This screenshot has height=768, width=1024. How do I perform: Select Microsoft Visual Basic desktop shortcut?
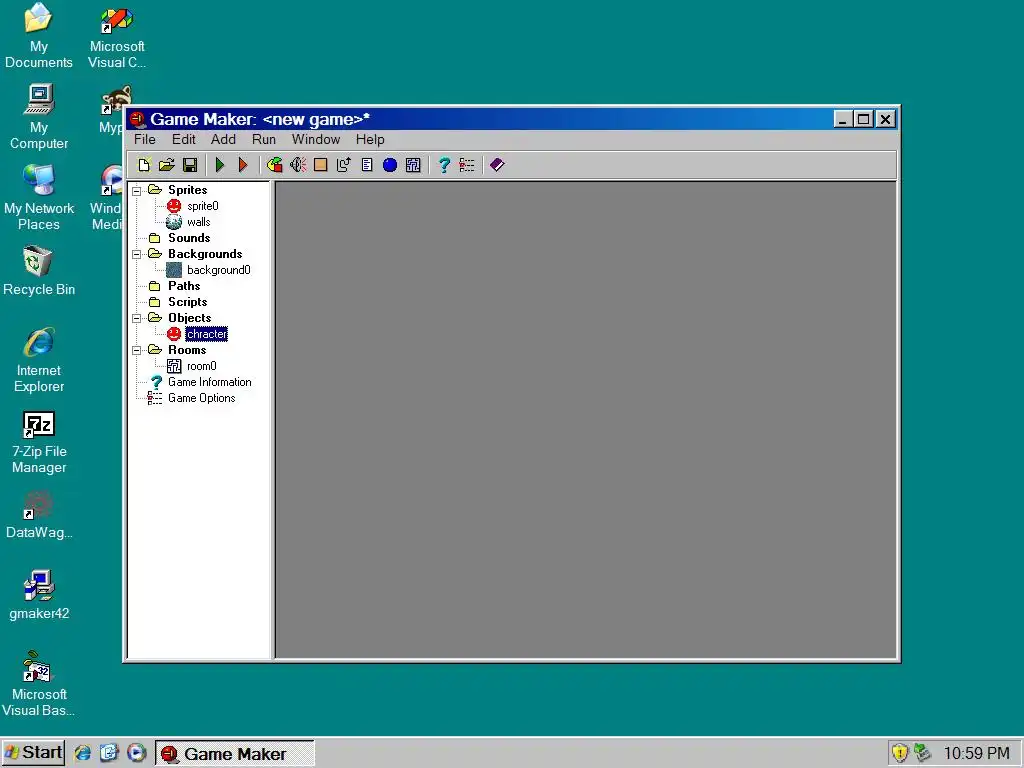click(x=39, y=684)
